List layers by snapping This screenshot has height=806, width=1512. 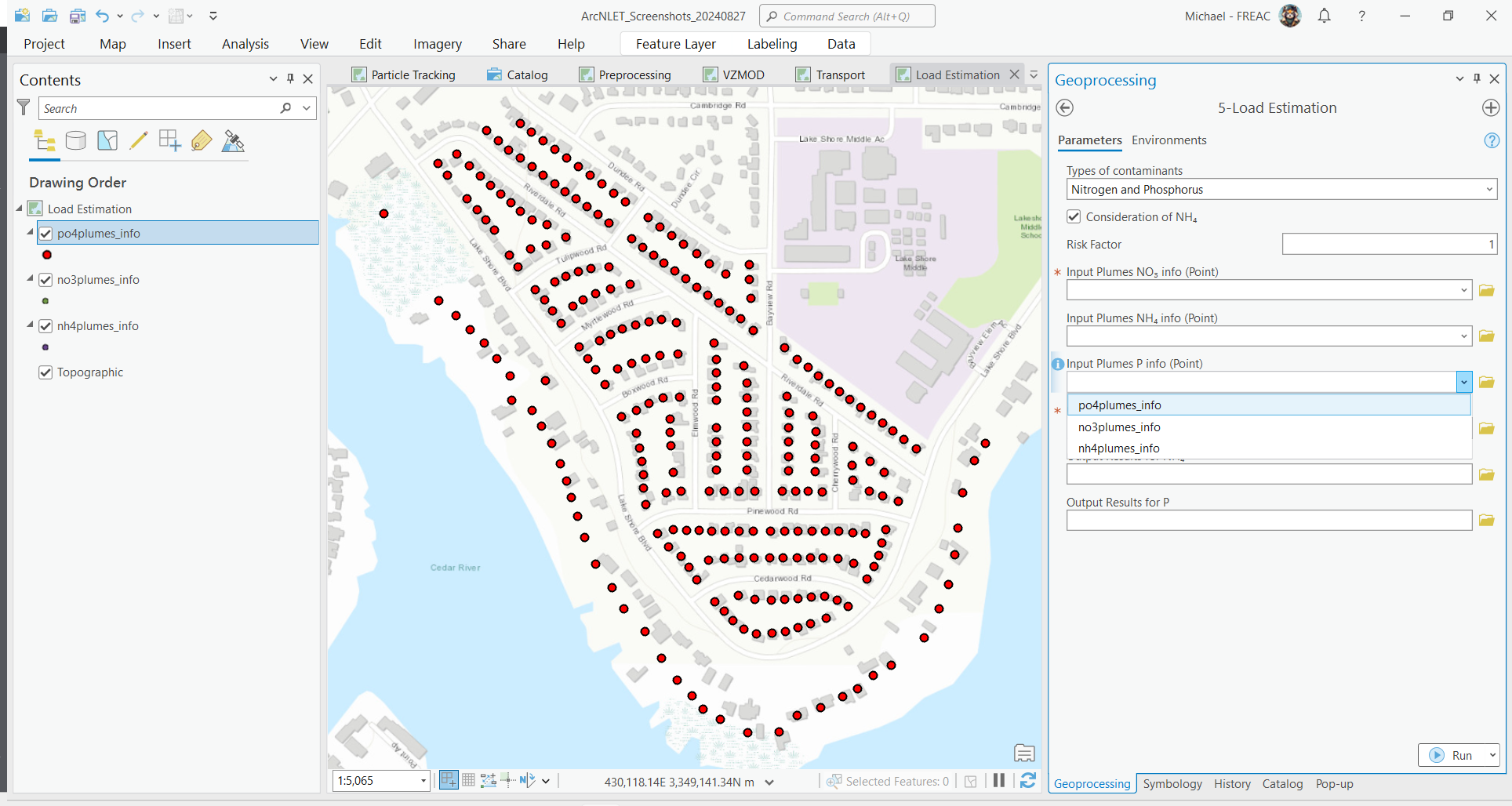tap(170, 141)
